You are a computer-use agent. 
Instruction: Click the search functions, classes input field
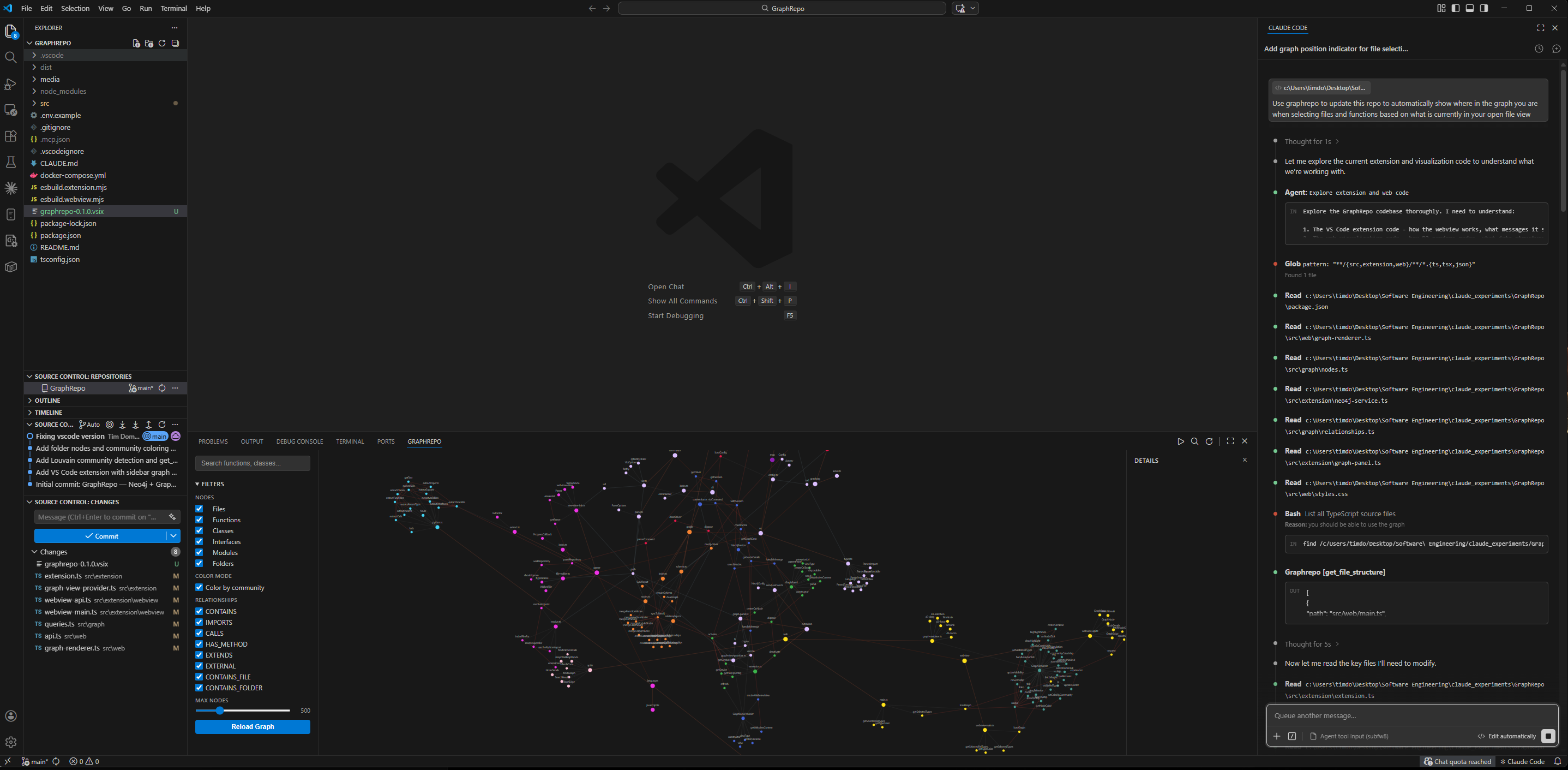[253, 463]
